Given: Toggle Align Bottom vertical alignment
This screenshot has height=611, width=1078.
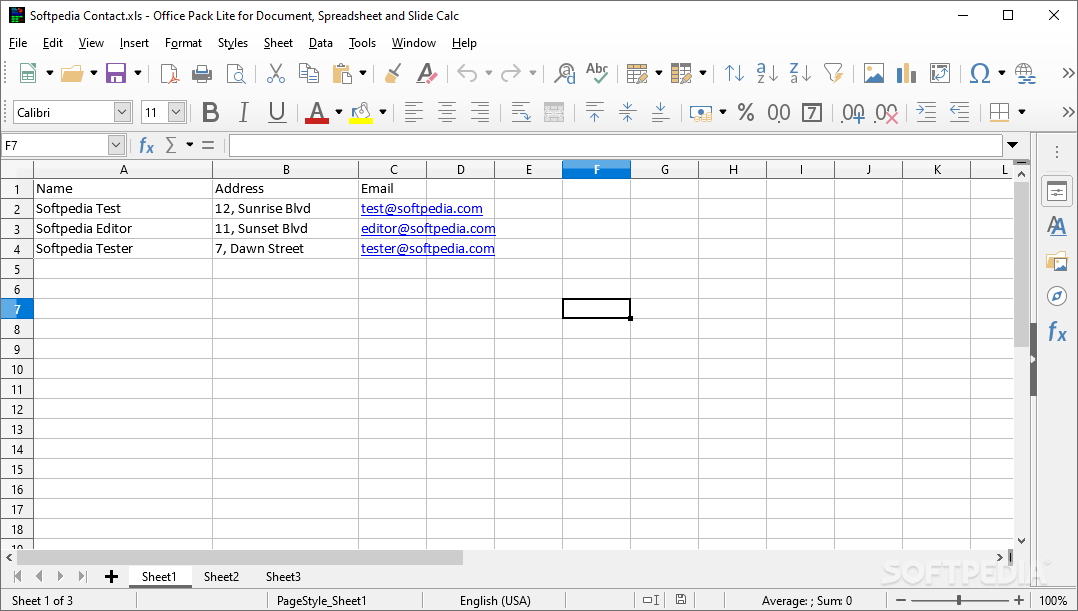Looking at the screenshot, I should pyautogui.click(x=660, y=112).
